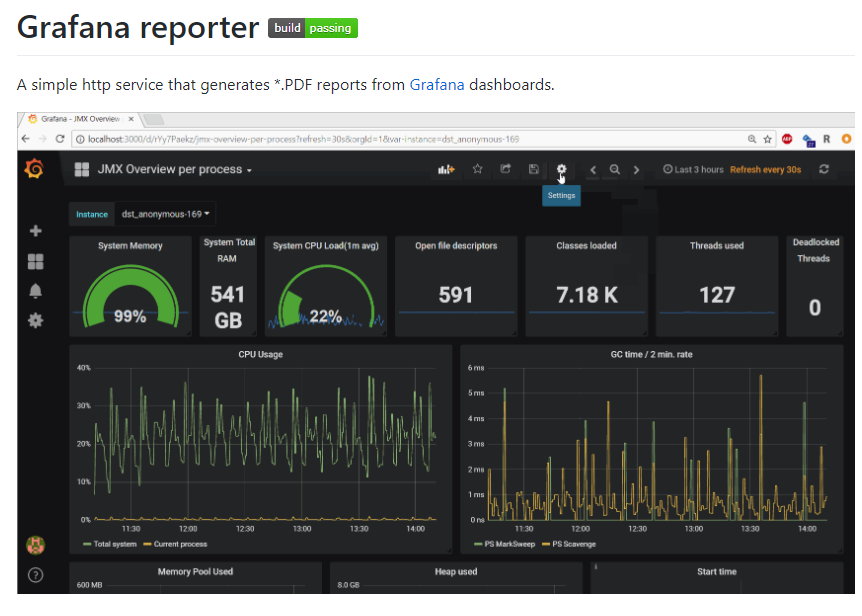Open the Classes loaded panel title
This screenshot has width=862, height=616.
tap(586, 246)
